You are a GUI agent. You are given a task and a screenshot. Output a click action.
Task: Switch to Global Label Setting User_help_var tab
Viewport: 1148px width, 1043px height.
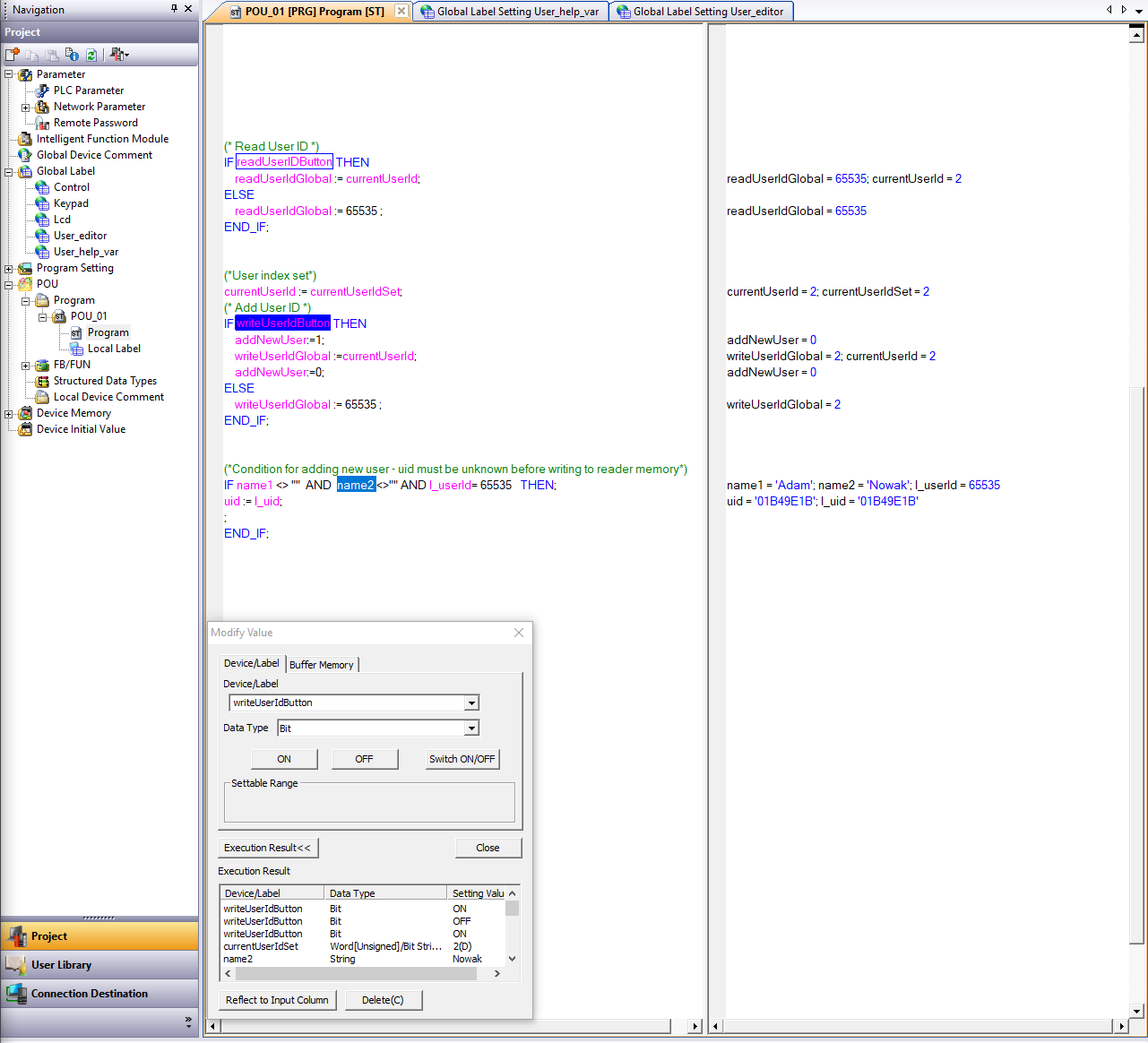[511, 12]
